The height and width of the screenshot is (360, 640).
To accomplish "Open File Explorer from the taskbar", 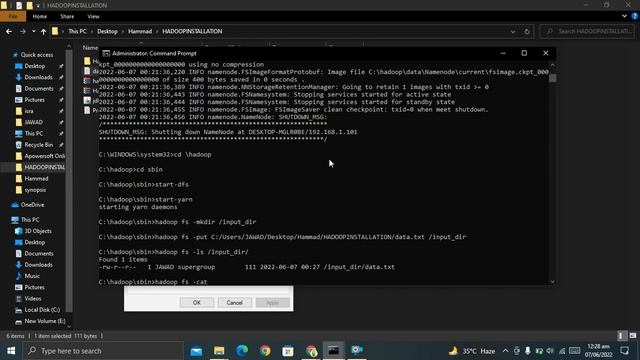I will tap(219, 351).
